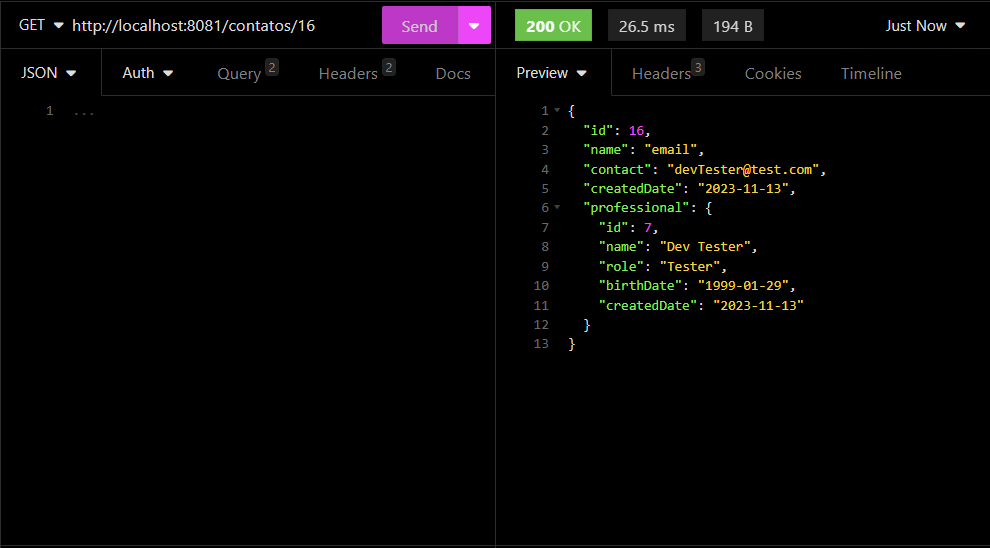Click the "Dev Tester" value
The width and height of the screenshot is (990, 548).
[x=704, y=246]
